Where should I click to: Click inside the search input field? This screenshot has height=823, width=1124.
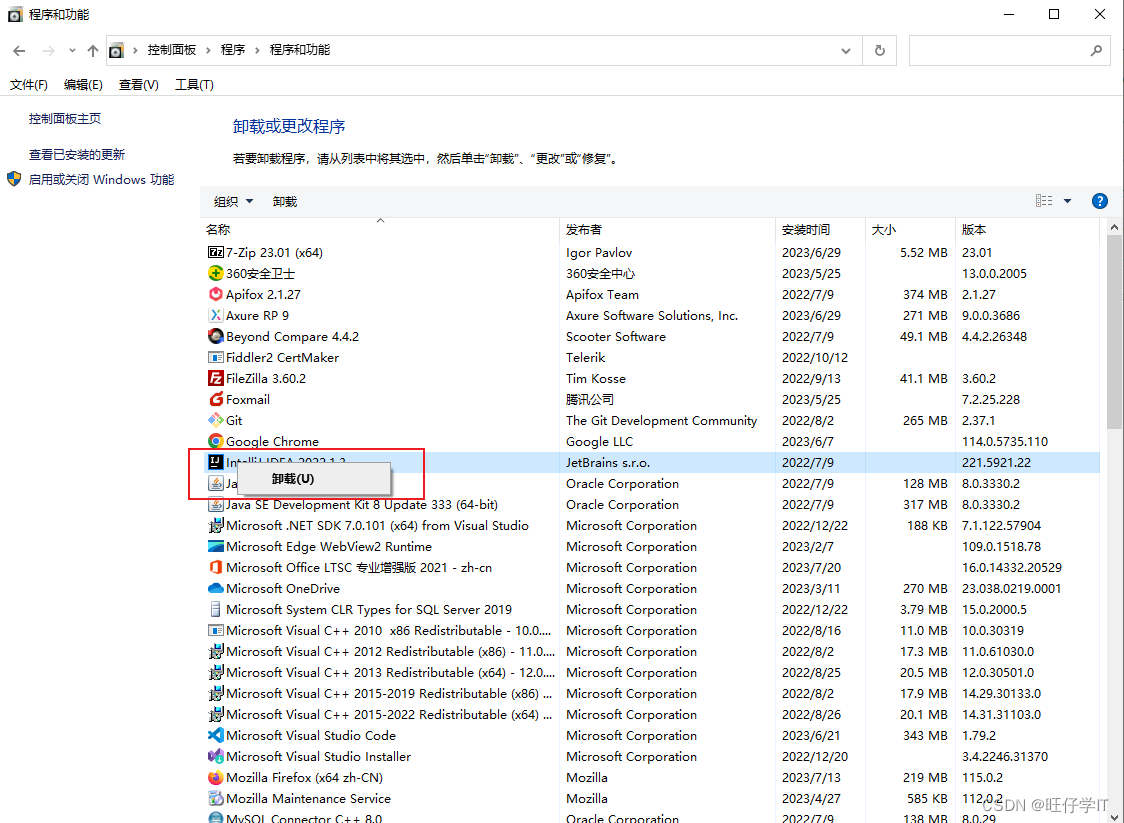[x=999, y=50]
